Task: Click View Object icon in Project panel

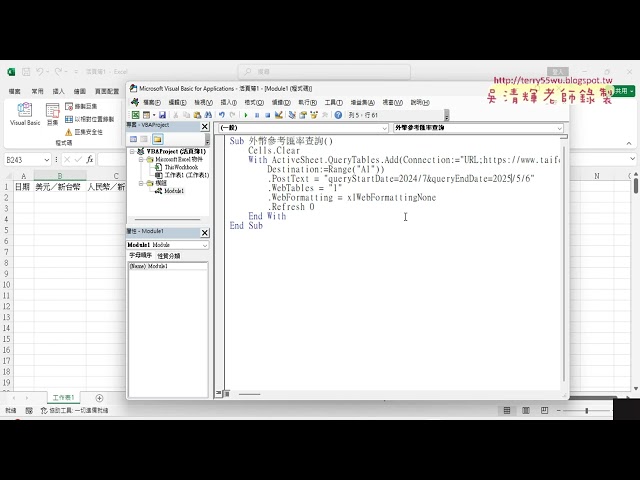Action: tap(144, 139)
